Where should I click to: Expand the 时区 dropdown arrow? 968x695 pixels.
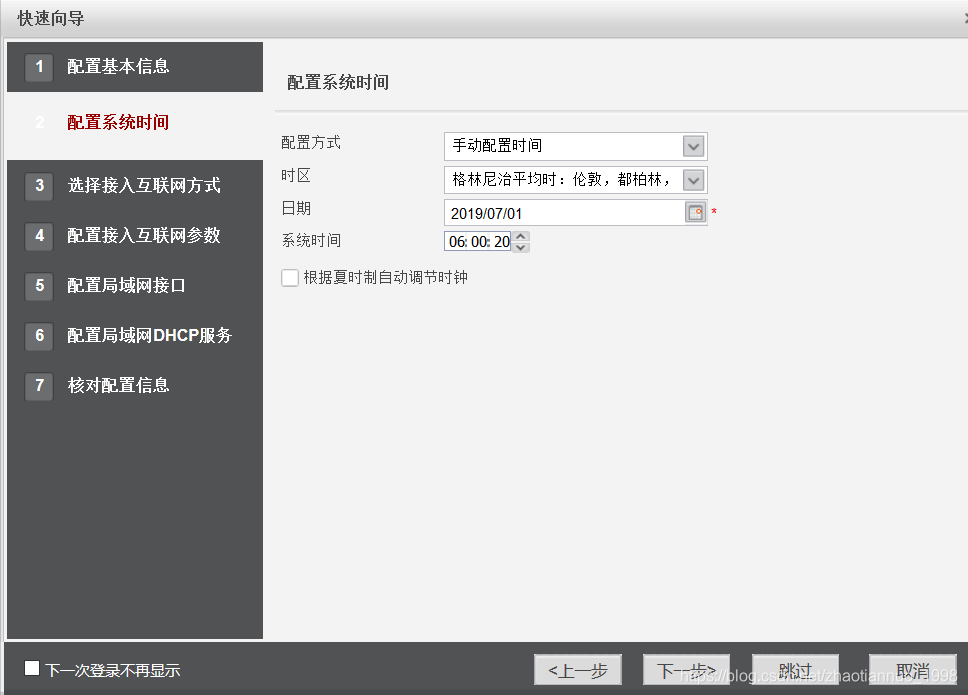[x=693, y=180]
